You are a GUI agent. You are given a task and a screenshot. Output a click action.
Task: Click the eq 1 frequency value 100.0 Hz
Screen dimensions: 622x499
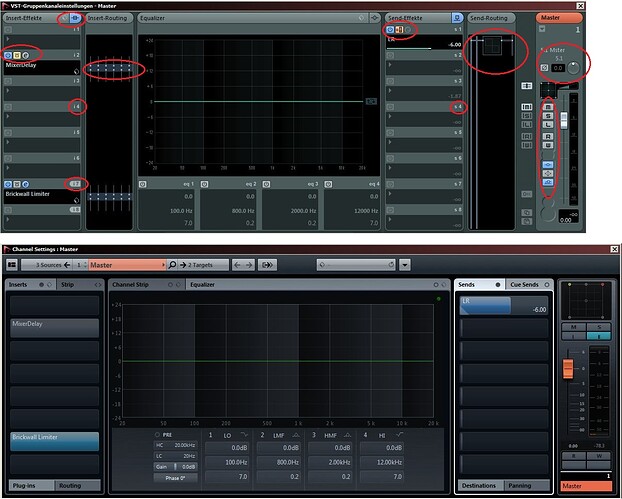coord(181,211)
